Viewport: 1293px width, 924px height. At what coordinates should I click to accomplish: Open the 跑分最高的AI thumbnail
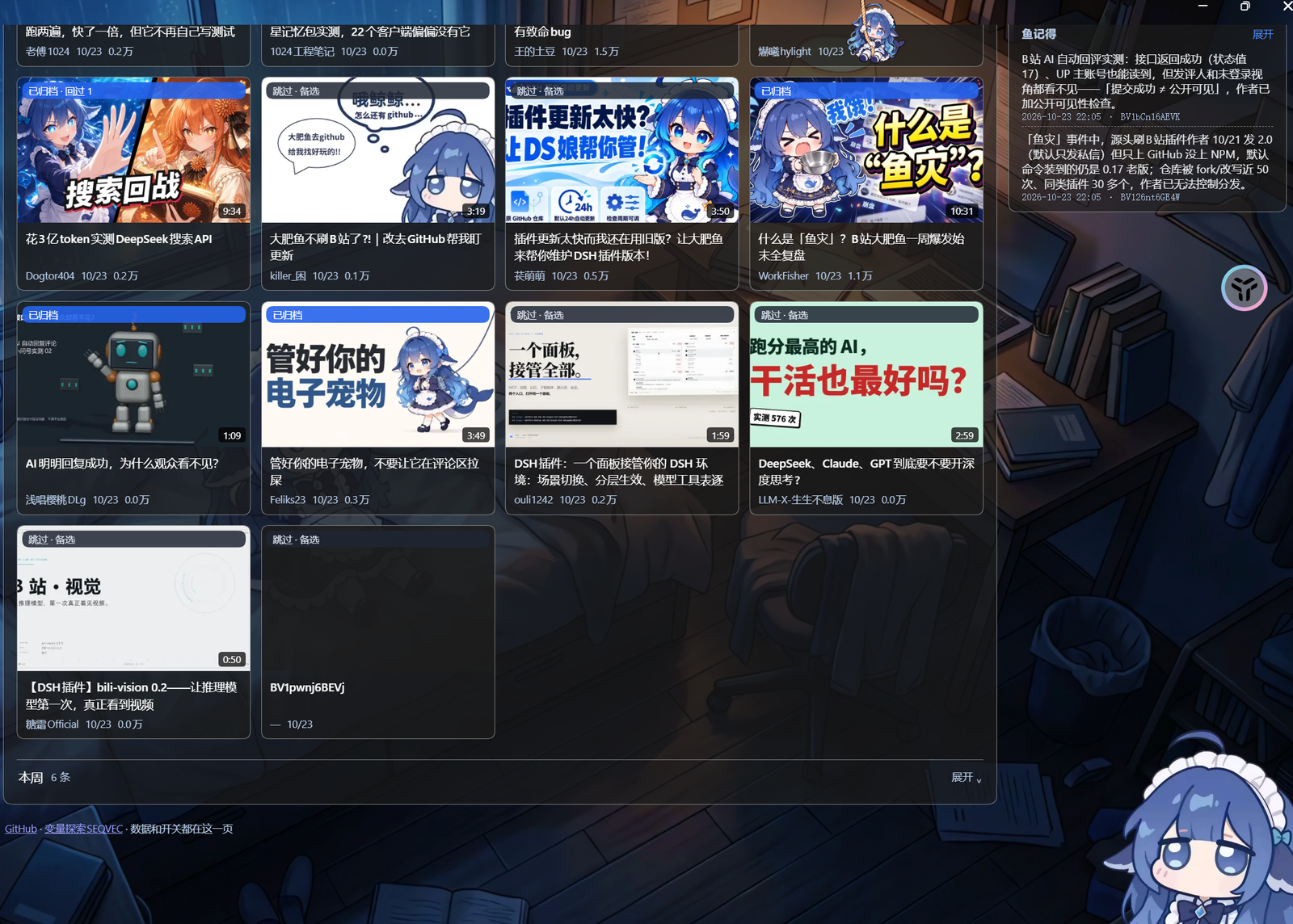866,375
